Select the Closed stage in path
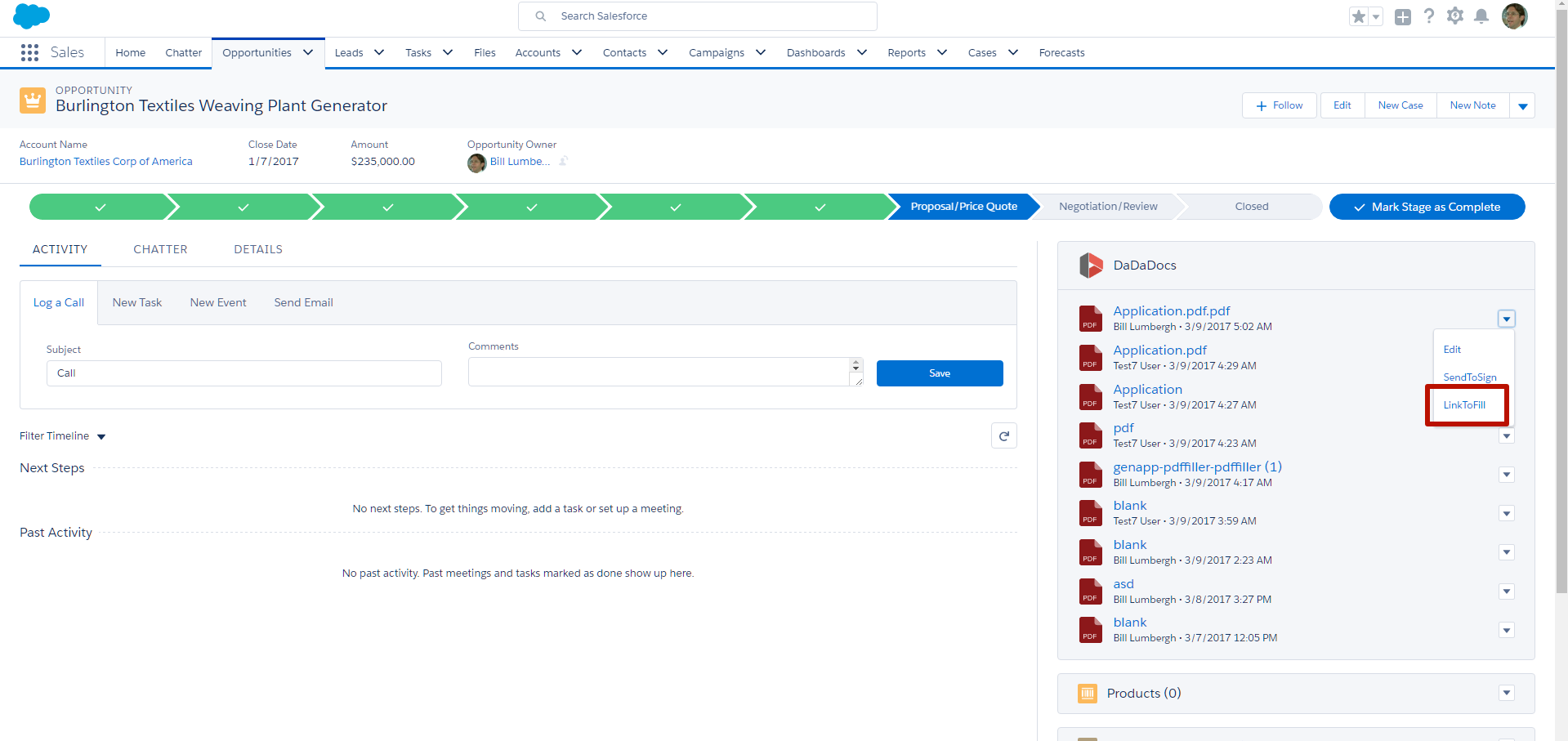The height and width of the screenshot is (741, 1568). click(1252, 207)
